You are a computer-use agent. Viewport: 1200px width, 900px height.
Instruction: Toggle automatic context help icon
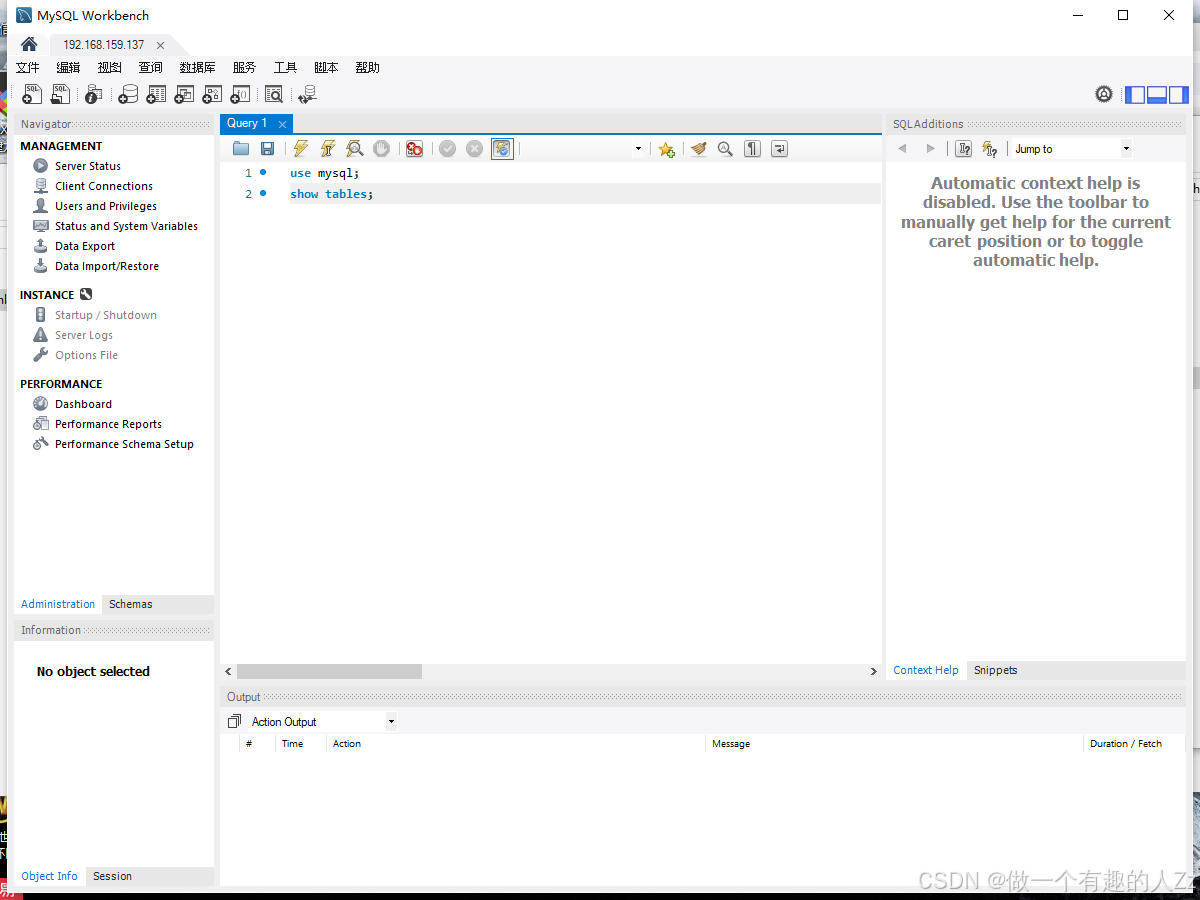click(x=990, y=149)
